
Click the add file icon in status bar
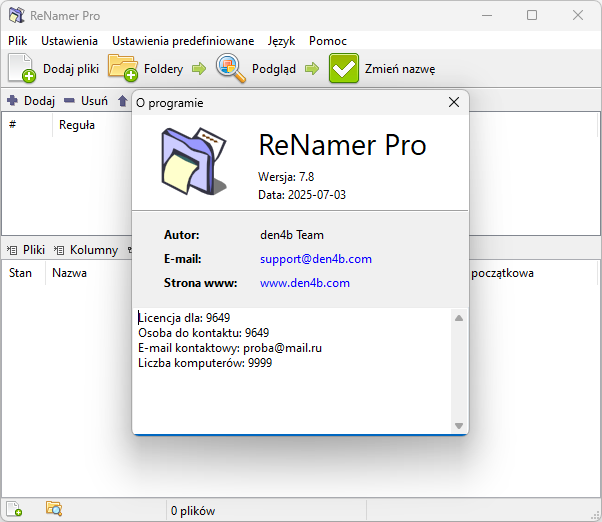click(15, 509)
